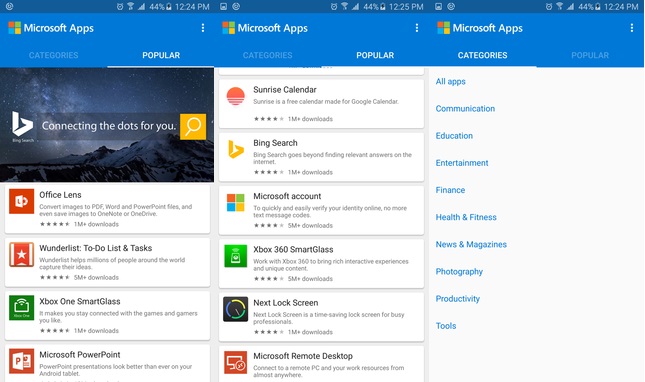
Task: Open the Wunderlist app icon
Action: pos(21,255)
